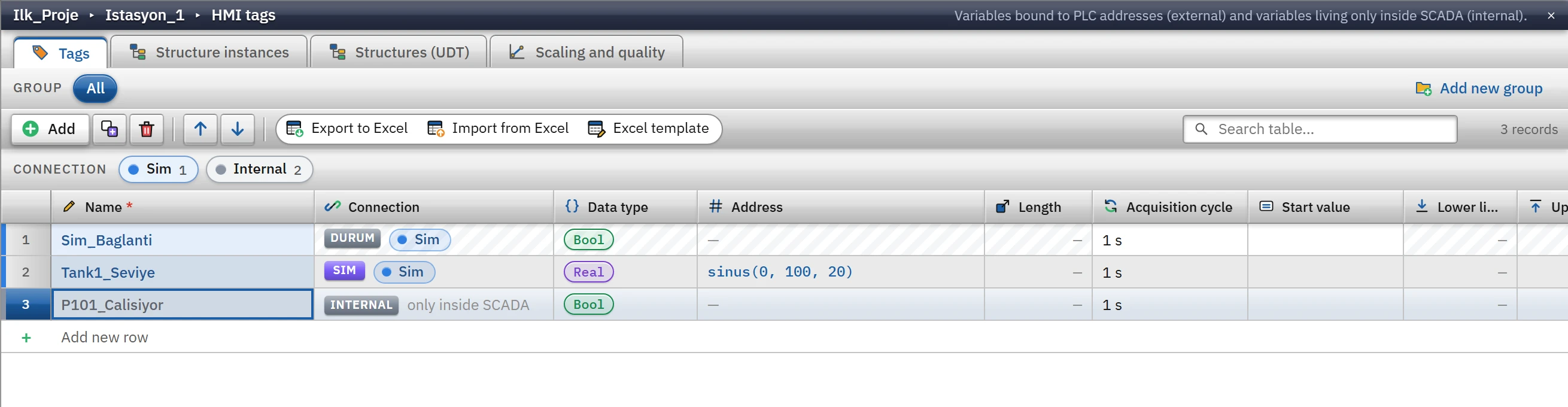Click the Search table field
The image size is (1568, 407).
[x=1320, y=129]
